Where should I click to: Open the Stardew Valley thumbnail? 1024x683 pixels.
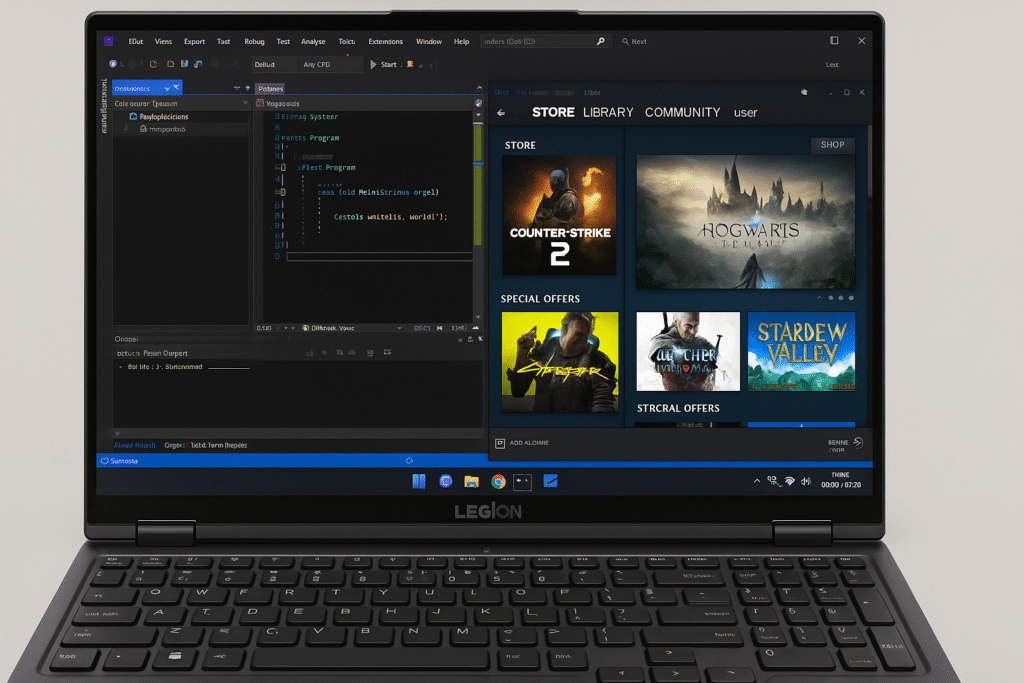point(801,351)
